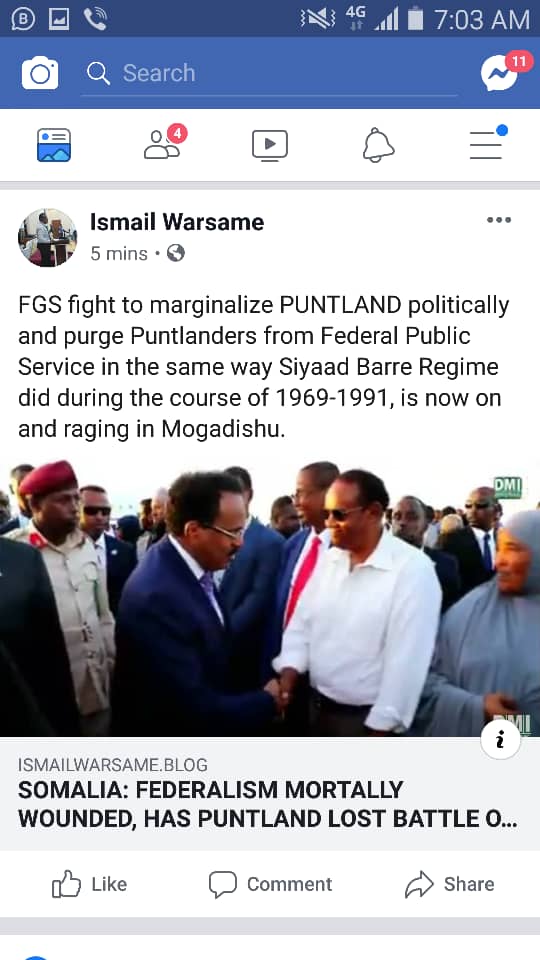The width and height of the screenshot is (540, 960).
Task: Open the handshake link preview image
Action: click(270, 598)
